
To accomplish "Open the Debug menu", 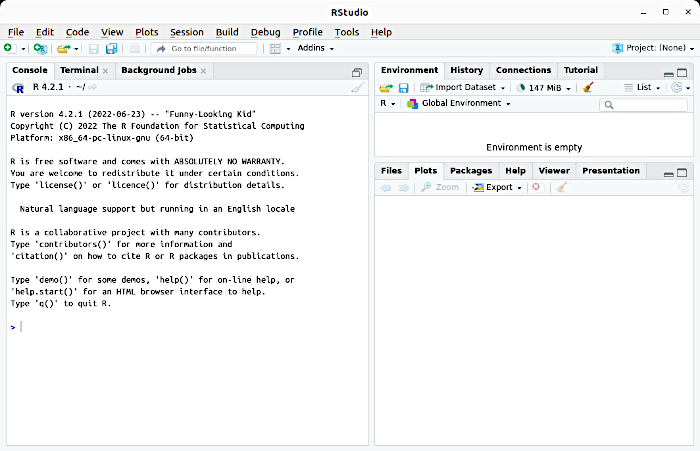I will click(265, 32).
